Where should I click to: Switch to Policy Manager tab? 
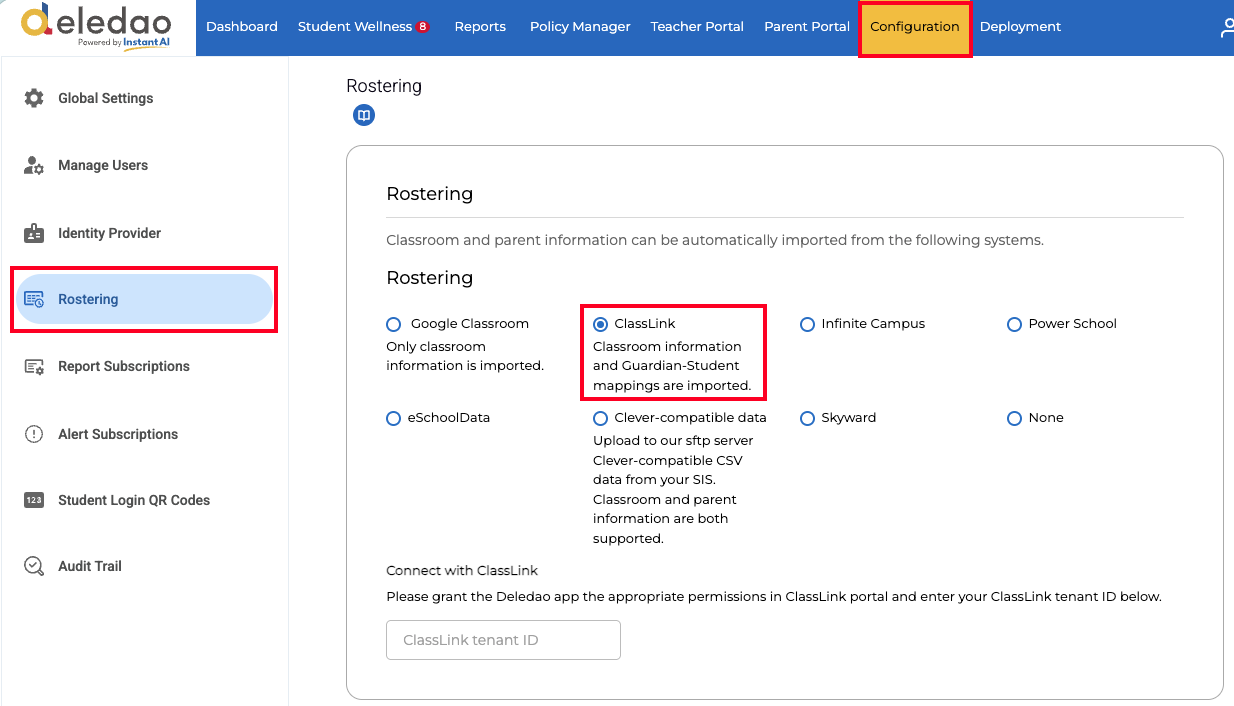click(x=580, y=27)
